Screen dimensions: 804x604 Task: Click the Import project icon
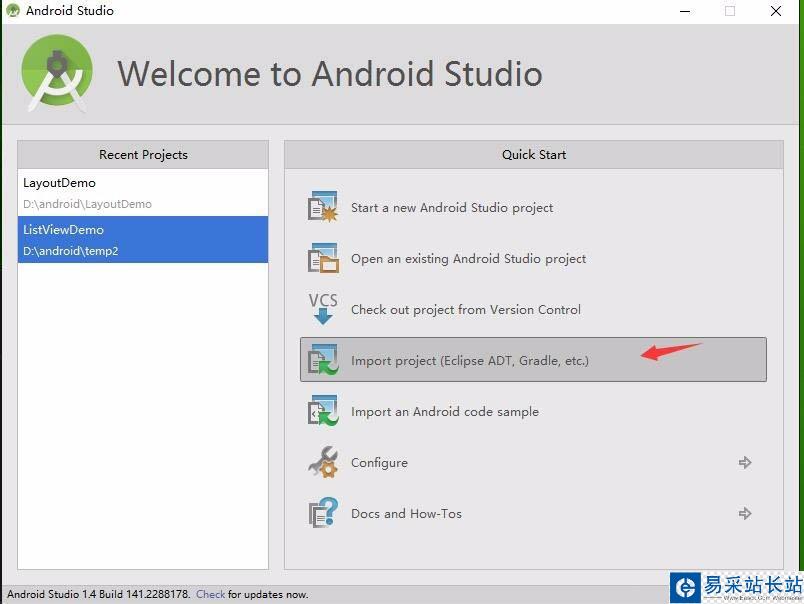tap(323, 359)
